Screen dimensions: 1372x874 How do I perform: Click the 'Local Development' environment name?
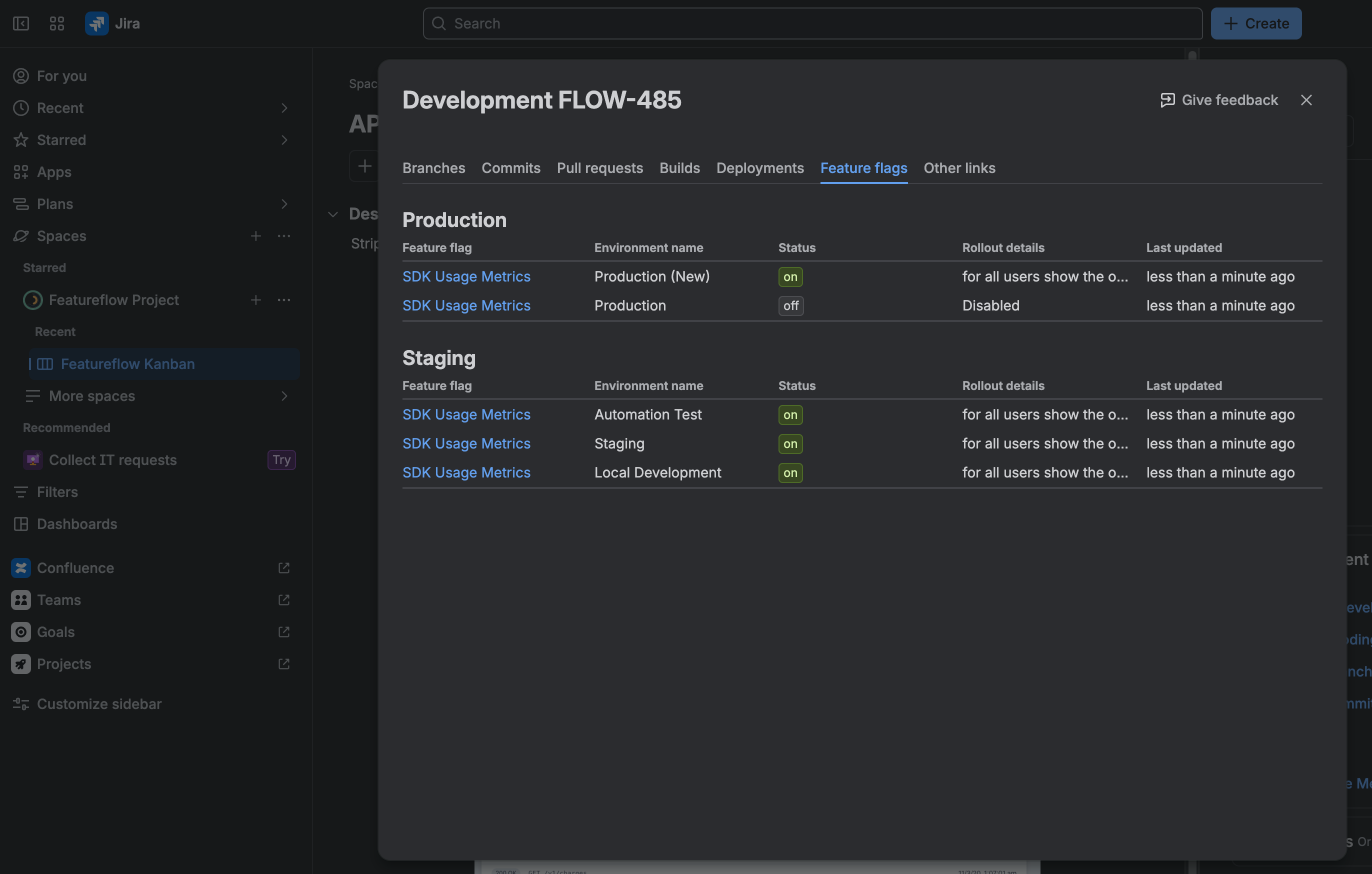[657, 472]
